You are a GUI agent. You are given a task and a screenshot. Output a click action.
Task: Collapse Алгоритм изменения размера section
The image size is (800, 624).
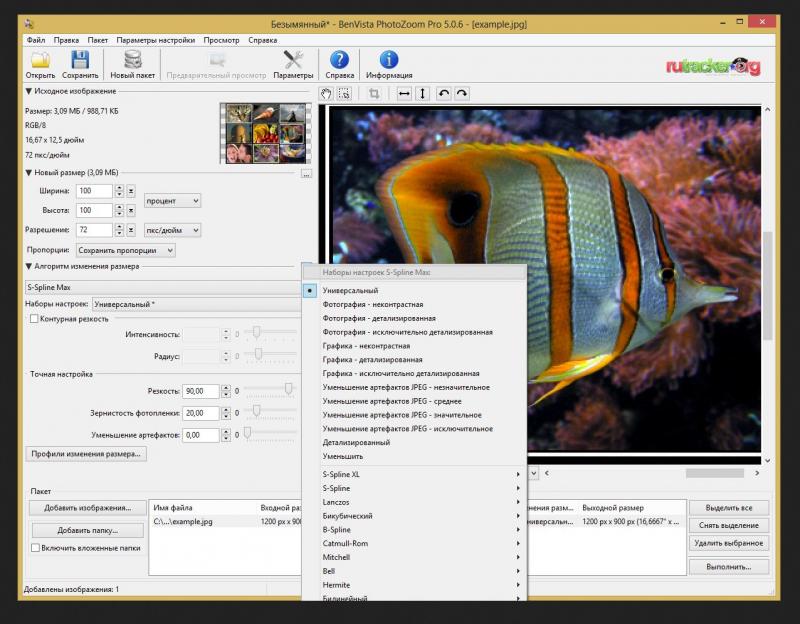[29, 266]
